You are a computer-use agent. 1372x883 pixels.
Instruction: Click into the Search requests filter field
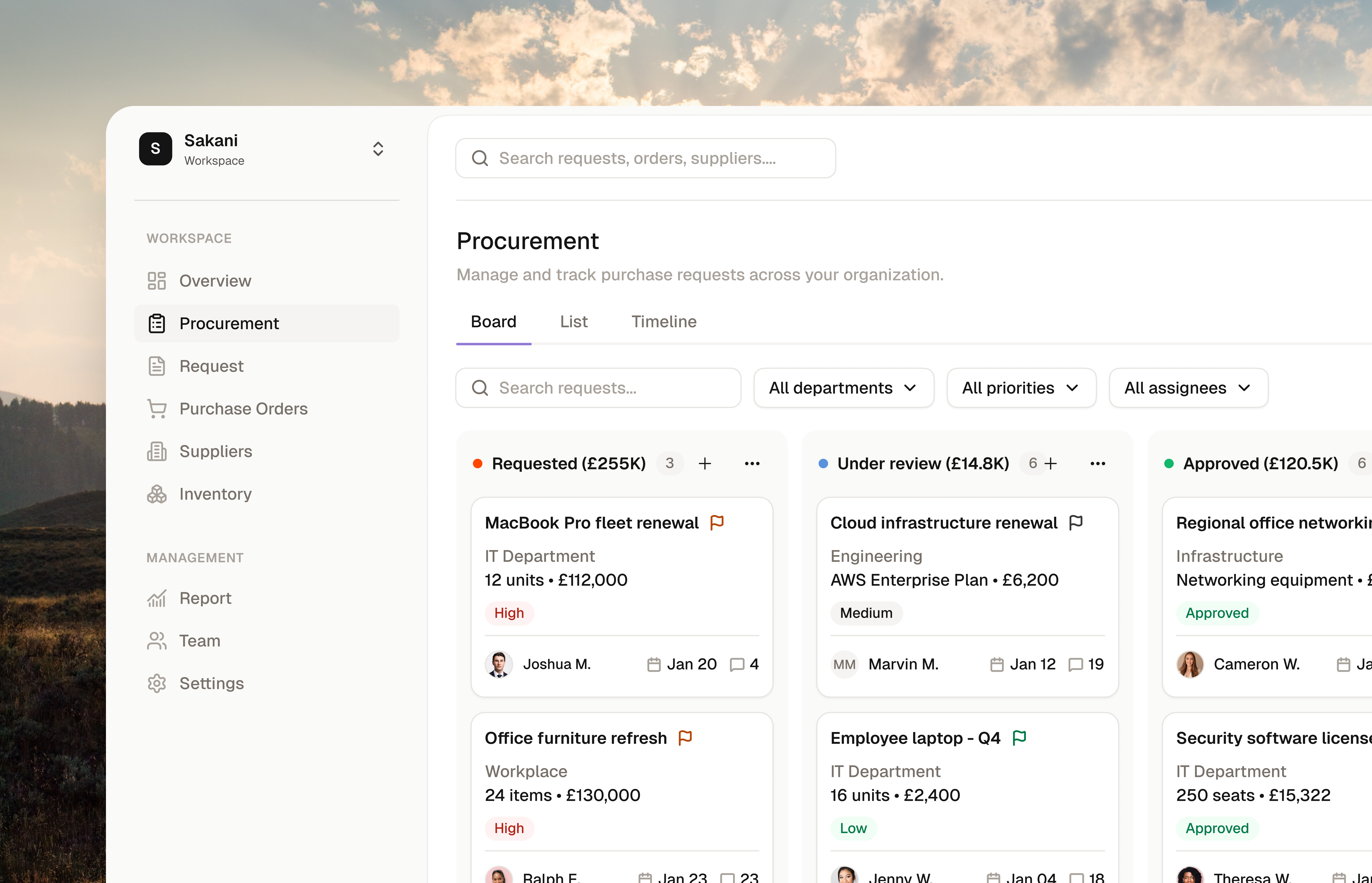pyautogui.click(x=598, y=388)
